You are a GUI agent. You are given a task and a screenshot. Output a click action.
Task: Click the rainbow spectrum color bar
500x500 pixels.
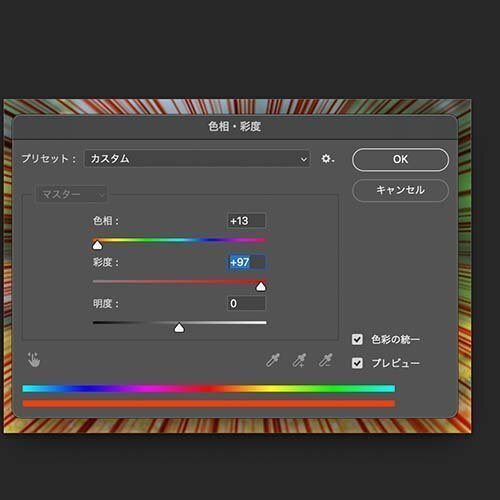[x=209, y=388]
